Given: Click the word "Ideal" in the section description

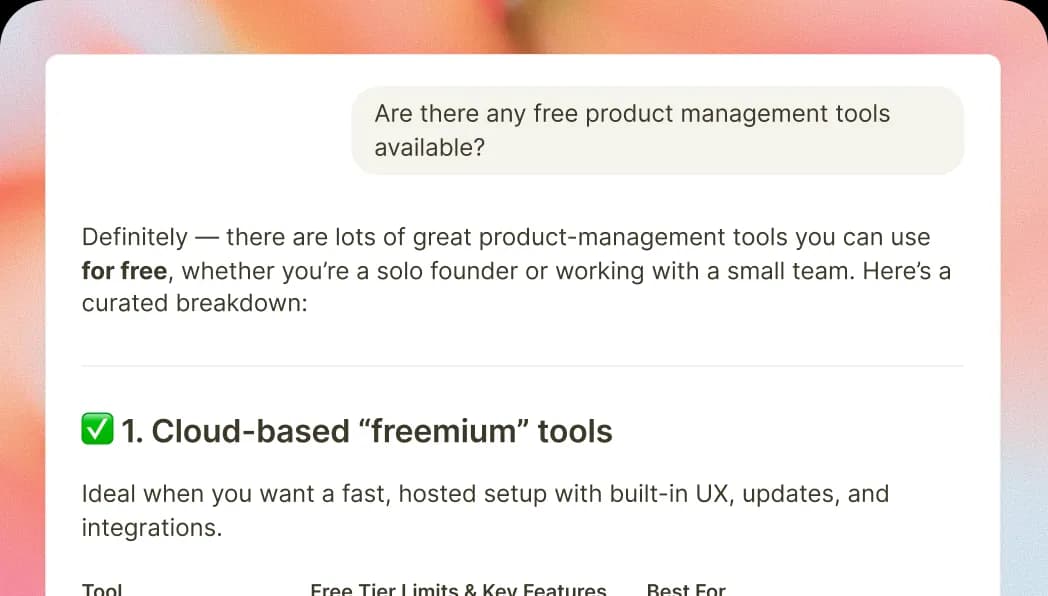Looking at the screenshot, I should click(x=108, y=494).
